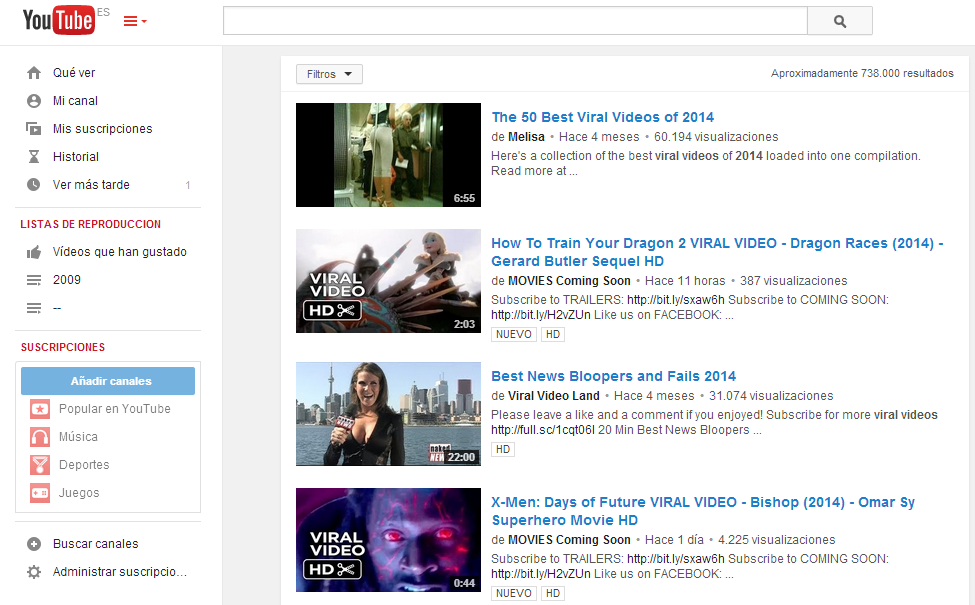Open Vídeos que han gustado playlist
Image resolution: width=975 pixels, height=605 pixels.
pyautogui.click(x=119, y=252)
